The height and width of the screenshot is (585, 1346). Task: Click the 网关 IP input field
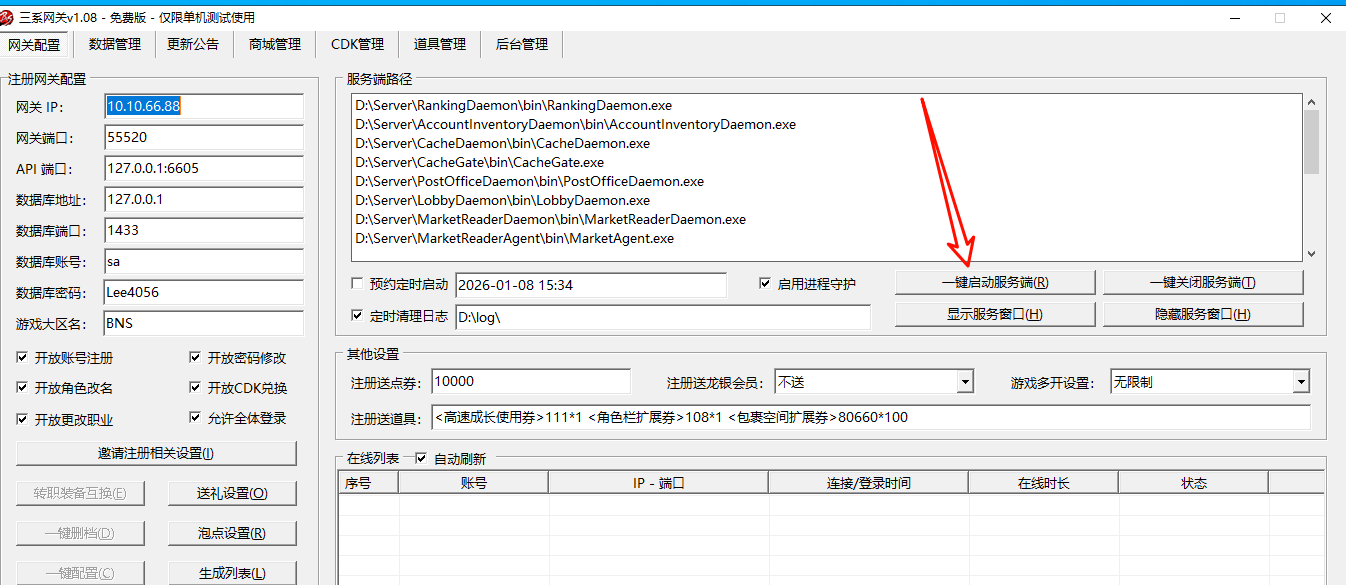[204, 106]
